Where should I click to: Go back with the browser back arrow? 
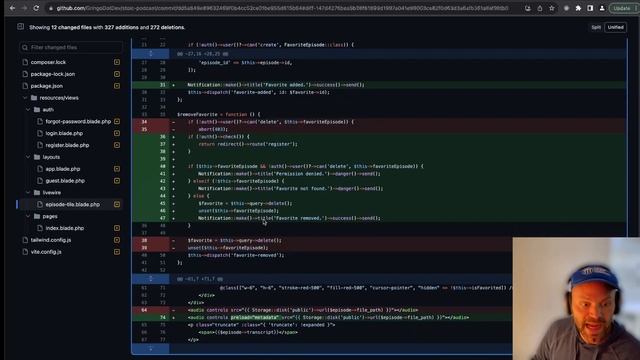tap(12, 8)
